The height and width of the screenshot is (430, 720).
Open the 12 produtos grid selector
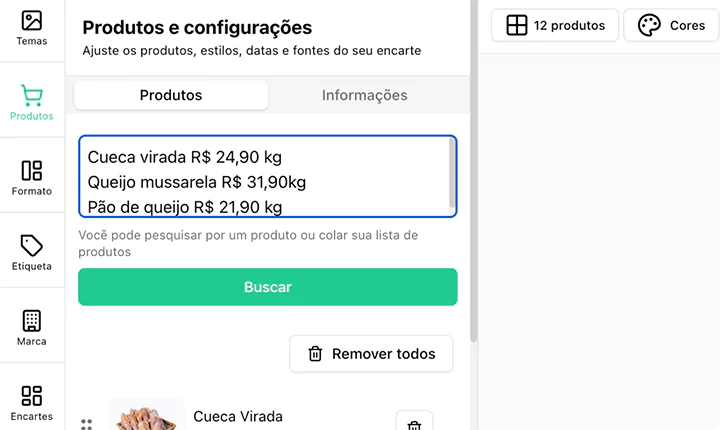click(555, 25)
